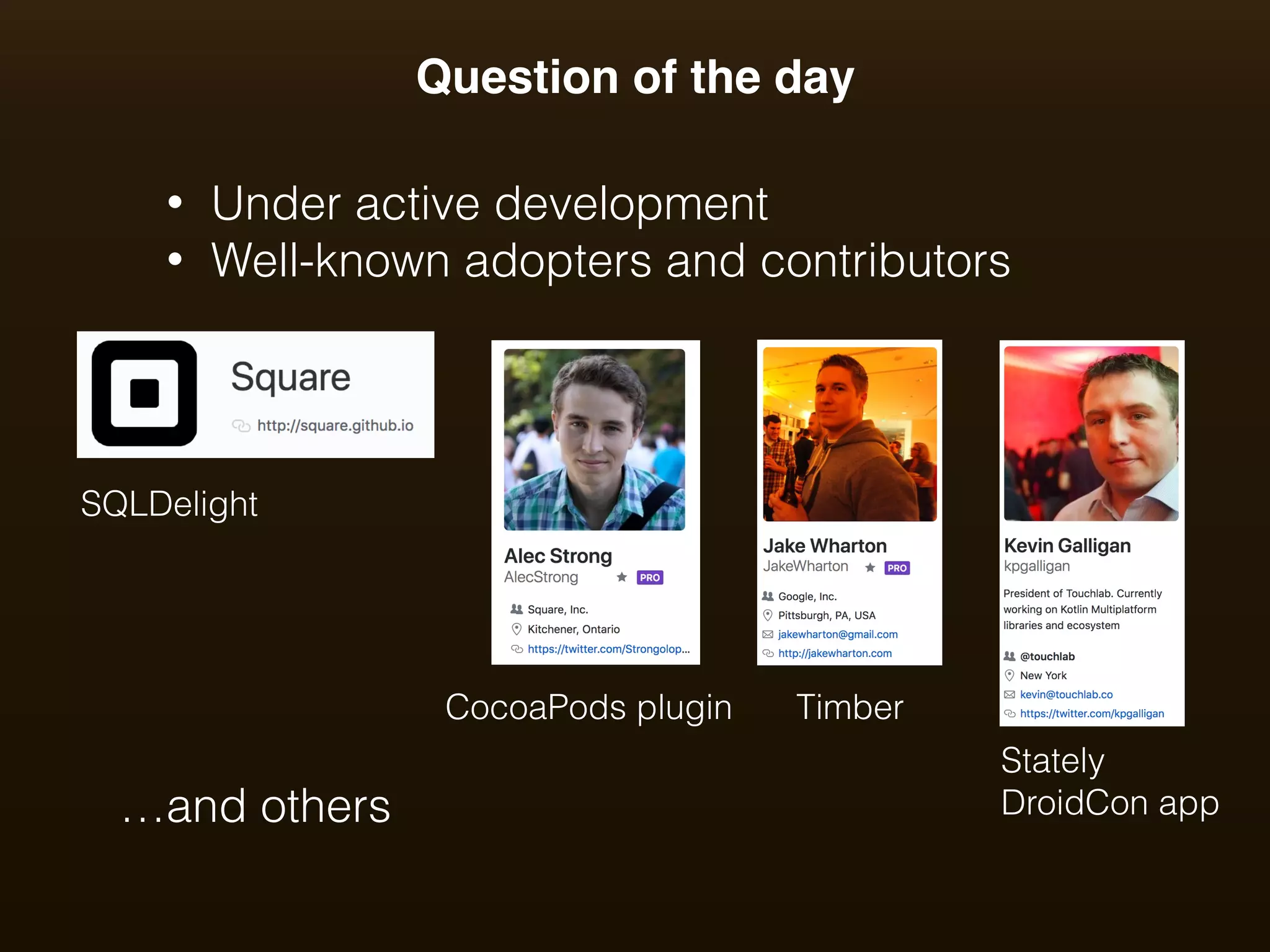Open the twitter.com/kpgalligan link
The width and height of the screenshot is (1270, 952).
pyautogui.click(x=1092, y=714)
